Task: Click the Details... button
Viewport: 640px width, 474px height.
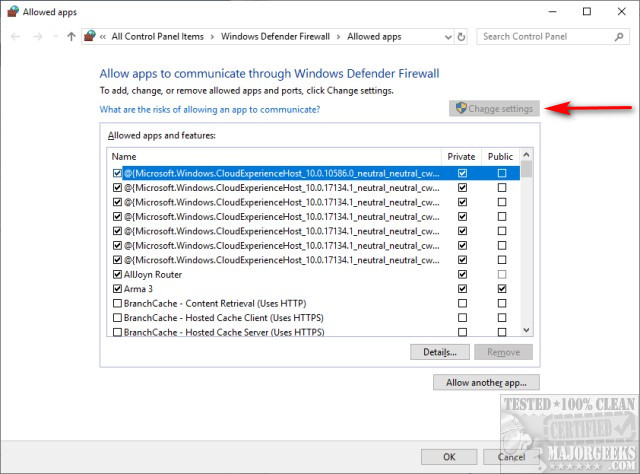Action: pyautogui.click(x=440, y=352)
